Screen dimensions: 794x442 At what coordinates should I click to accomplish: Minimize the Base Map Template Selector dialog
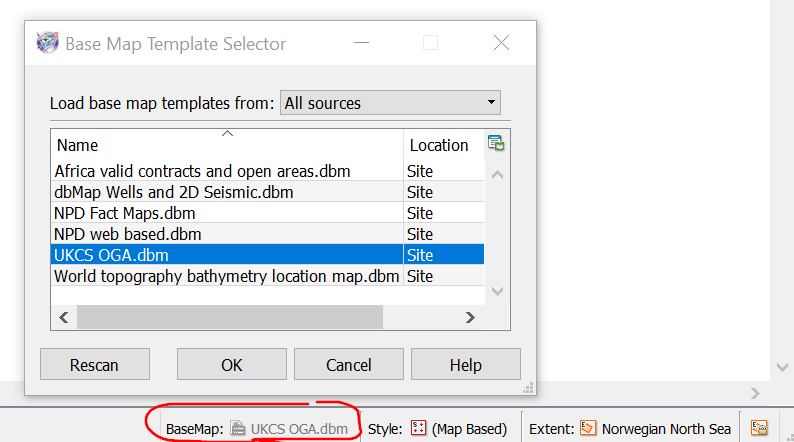[361, 43]
